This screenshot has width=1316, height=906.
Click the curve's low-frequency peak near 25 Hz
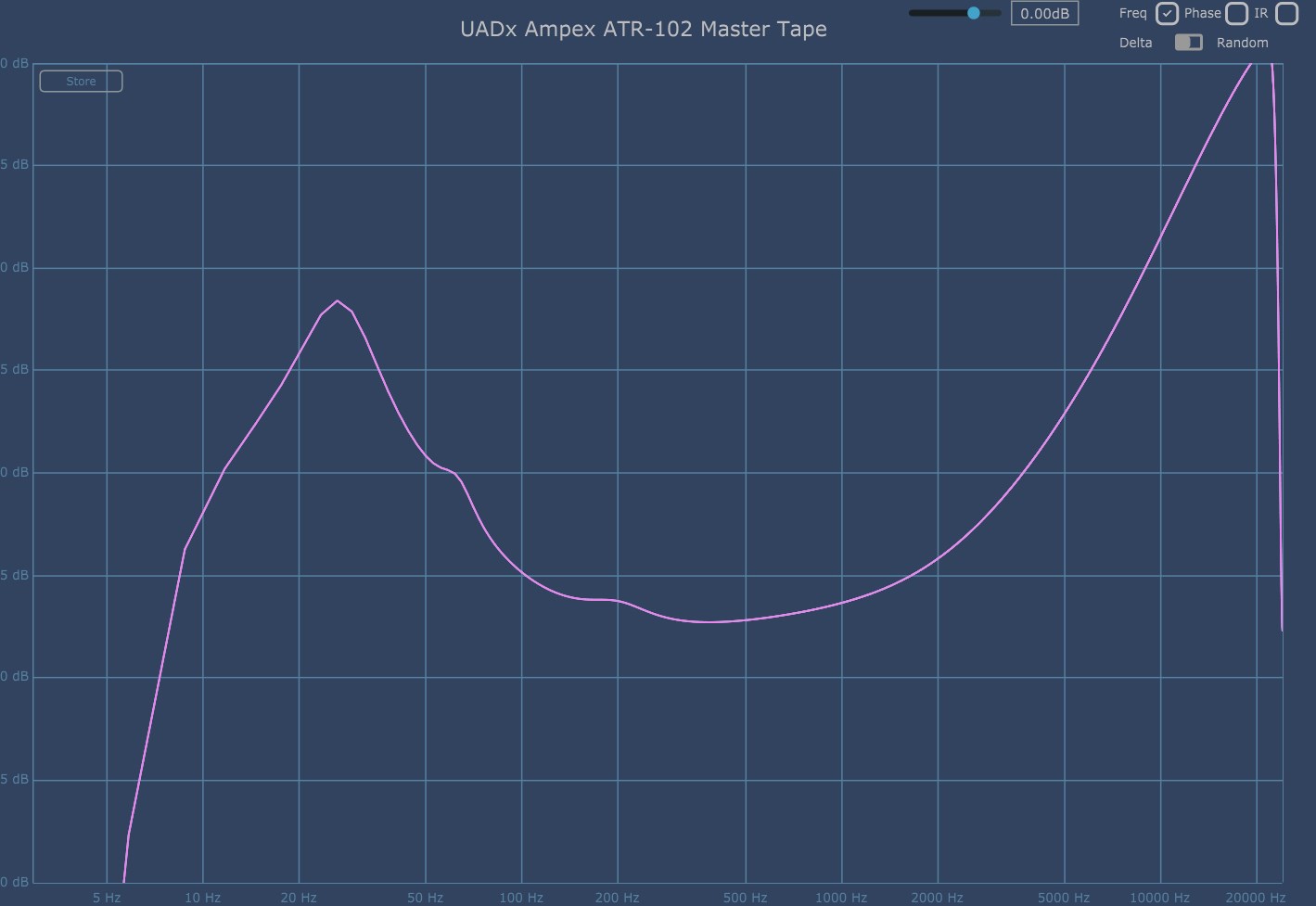pos(337,301)
